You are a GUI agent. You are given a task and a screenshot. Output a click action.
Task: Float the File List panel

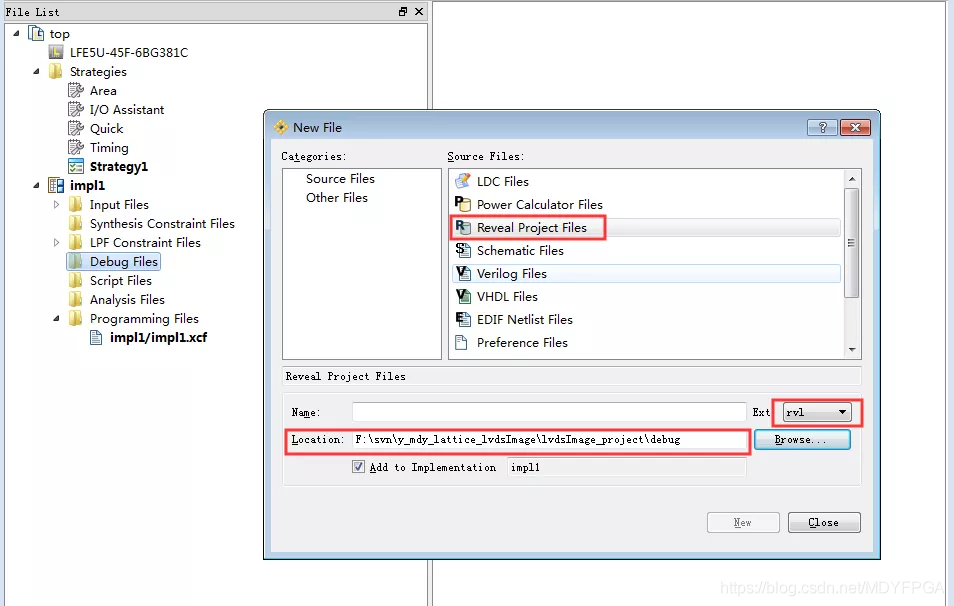pos(403,12)
